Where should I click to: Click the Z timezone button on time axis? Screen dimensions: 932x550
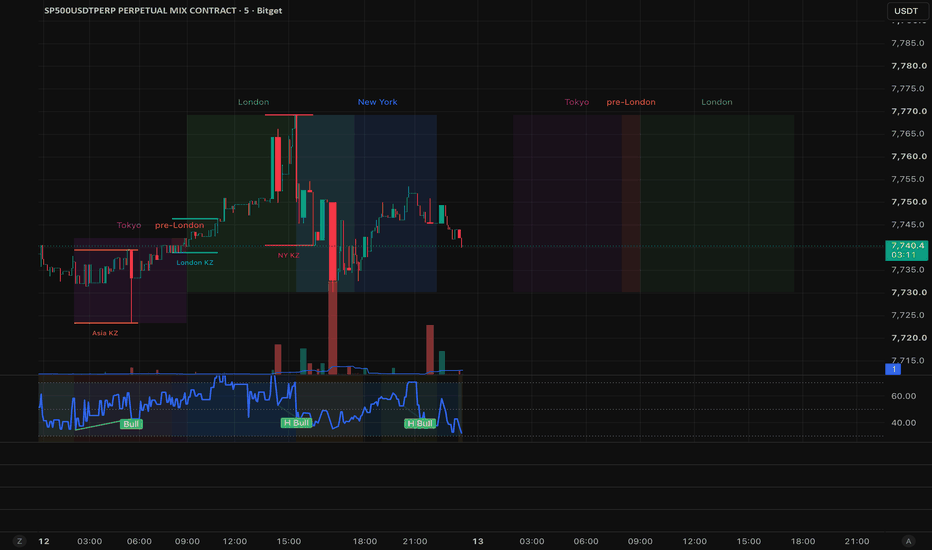(x=20, y=541)
